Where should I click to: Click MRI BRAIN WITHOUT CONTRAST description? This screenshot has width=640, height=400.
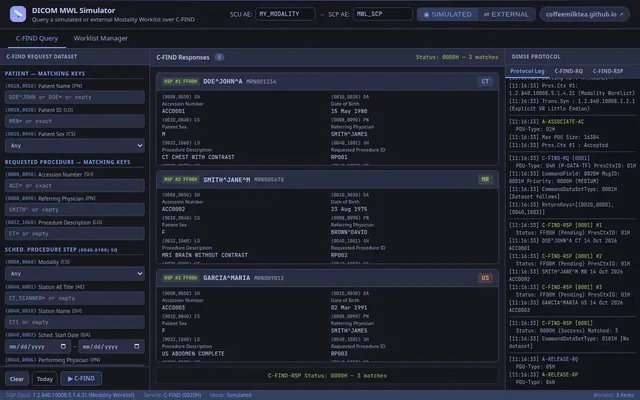click(x=204, y=255)
